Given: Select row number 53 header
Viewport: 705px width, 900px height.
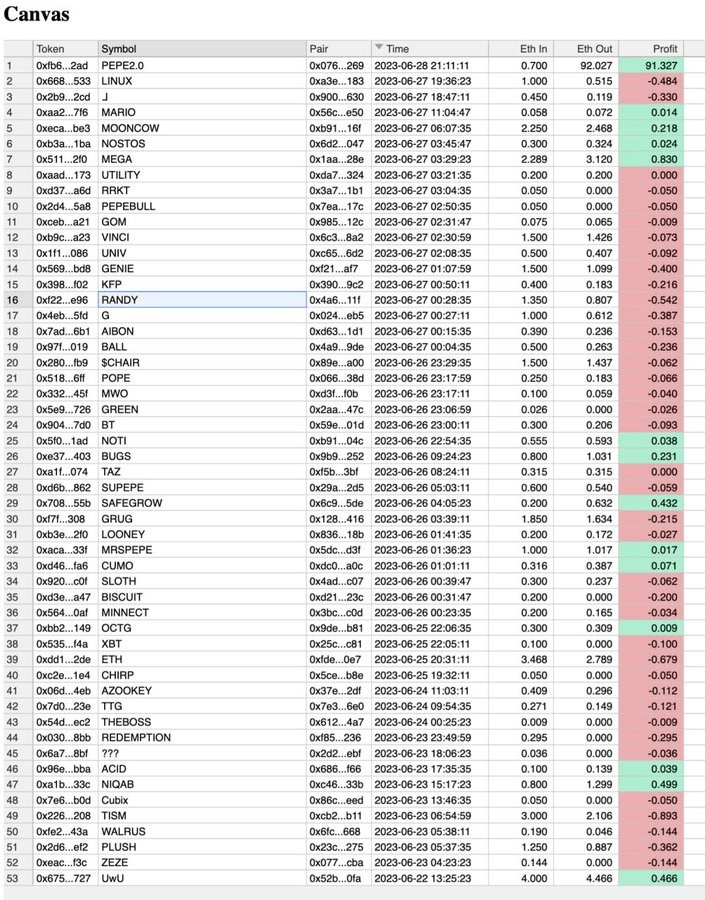Looking at the screenshot, I should coord(18,878).
